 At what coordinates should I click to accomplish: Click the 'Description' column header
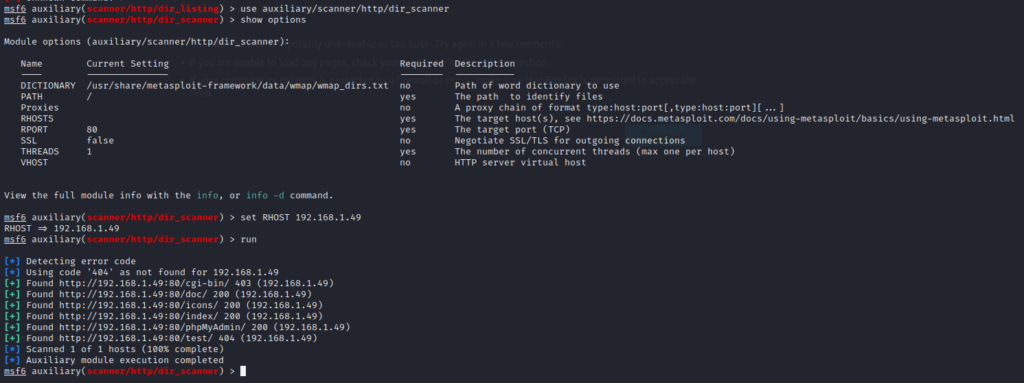click(x=485, y=63)
